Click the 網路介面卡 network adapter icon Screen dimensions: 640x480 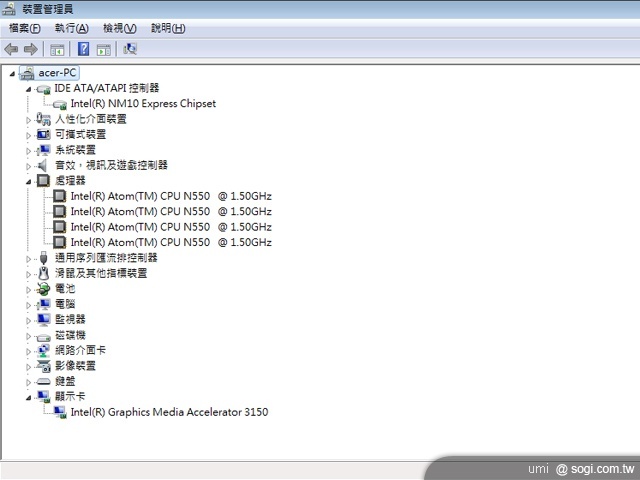(43, 351)
